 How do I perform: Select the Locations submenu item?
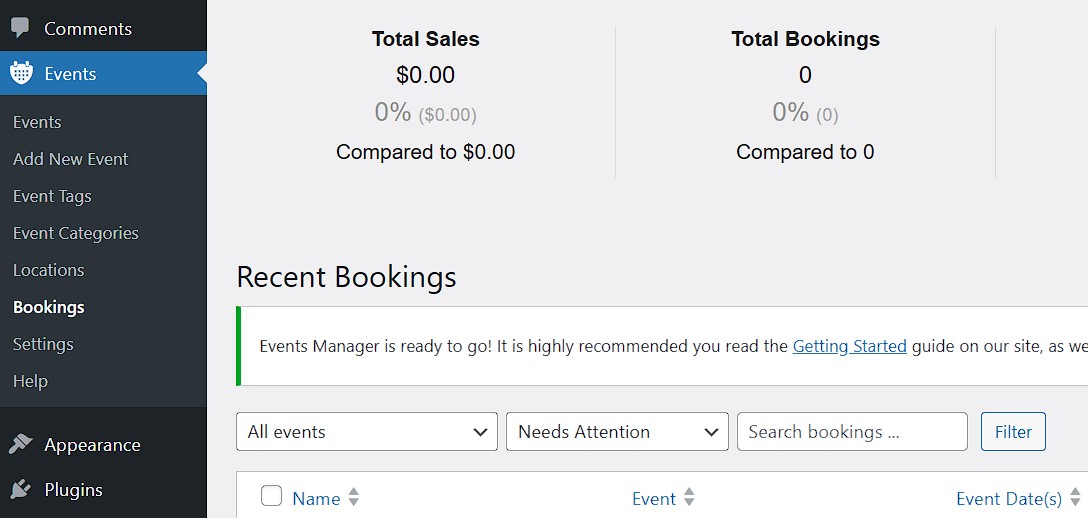pos(48,270)
